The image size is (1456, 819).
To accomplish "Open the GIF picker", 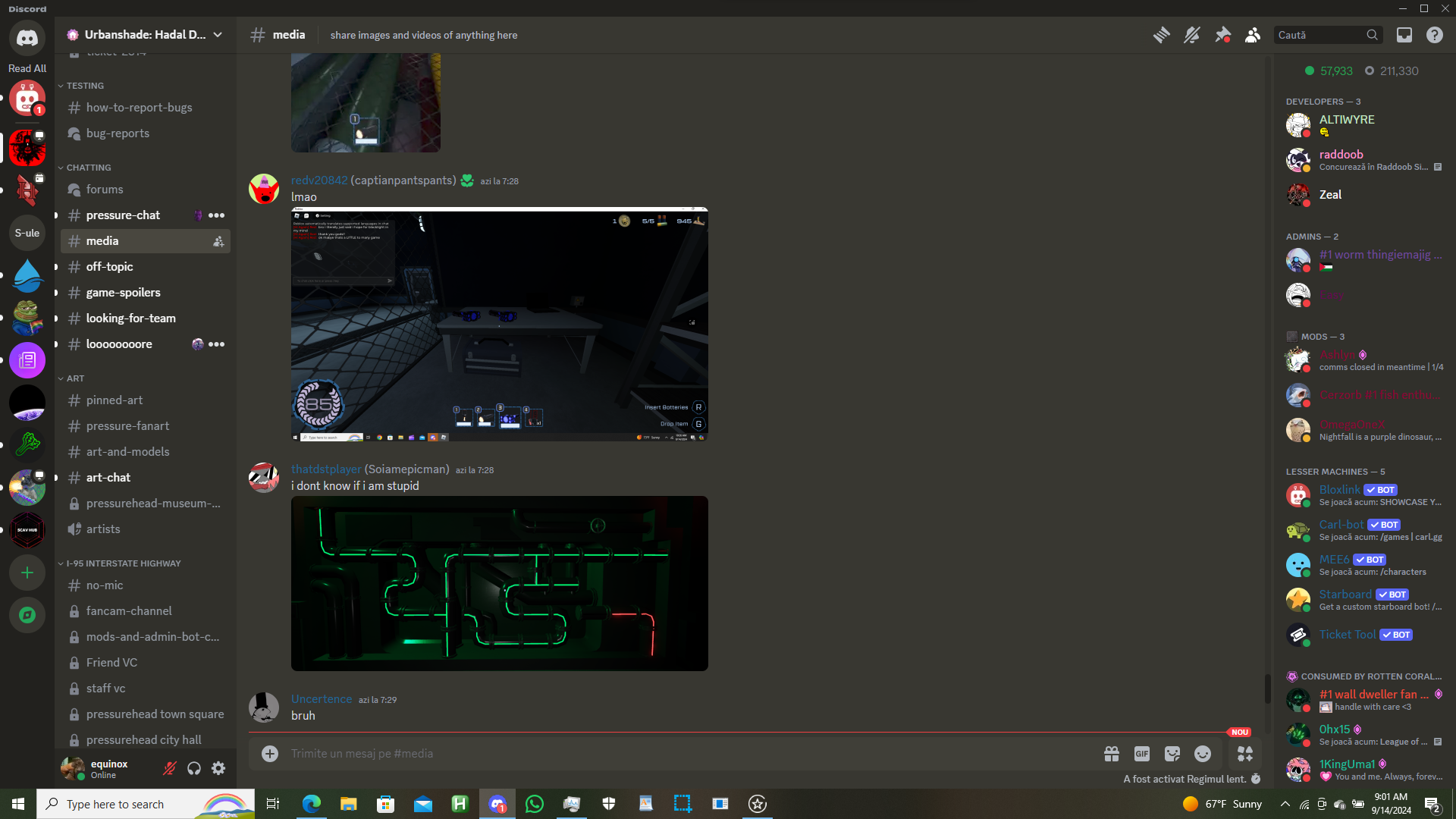I will pyautogui.click(x=1142, y=754).
